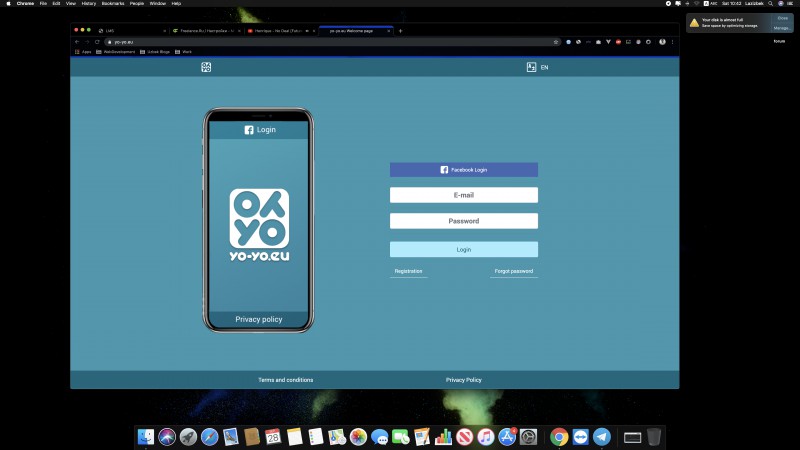Click Privacy policy on the phone mockup

[259, 319]
